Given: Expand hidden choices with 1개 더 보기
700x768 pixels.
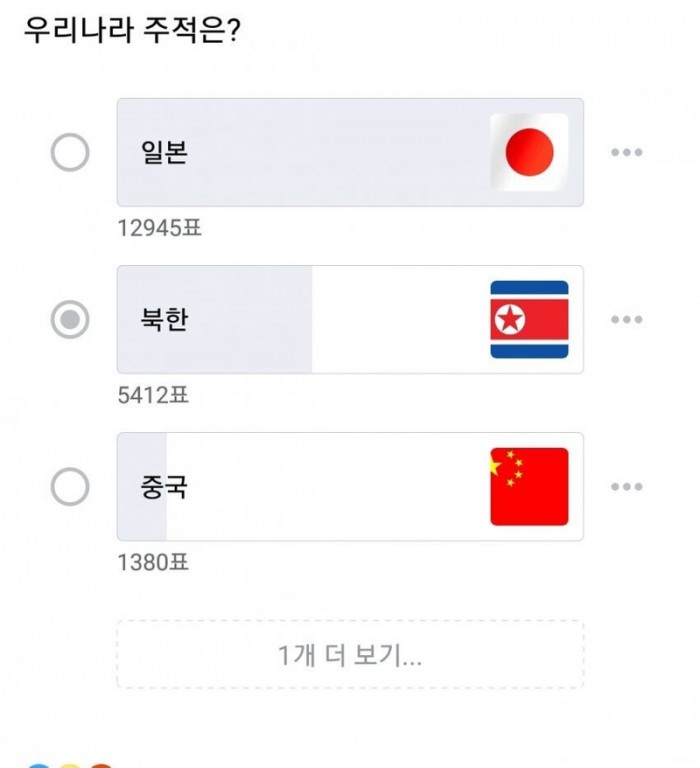Looking at the screenshot, I should 350,655.
